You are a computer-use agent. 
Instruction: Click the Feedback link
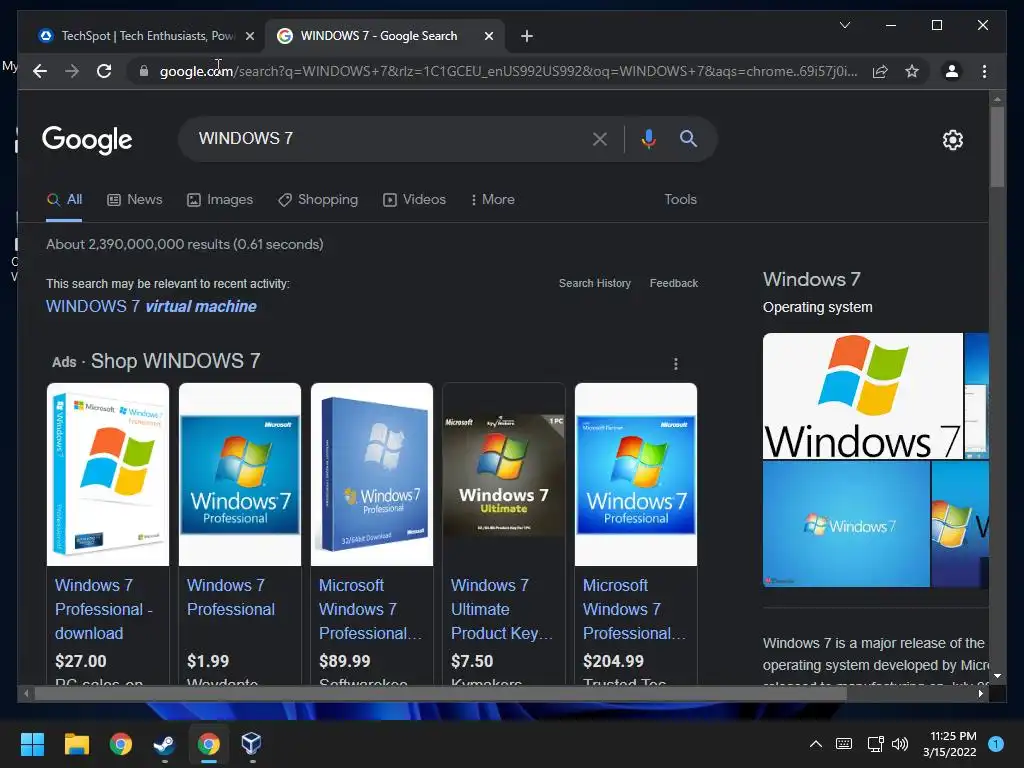(673, 283)
